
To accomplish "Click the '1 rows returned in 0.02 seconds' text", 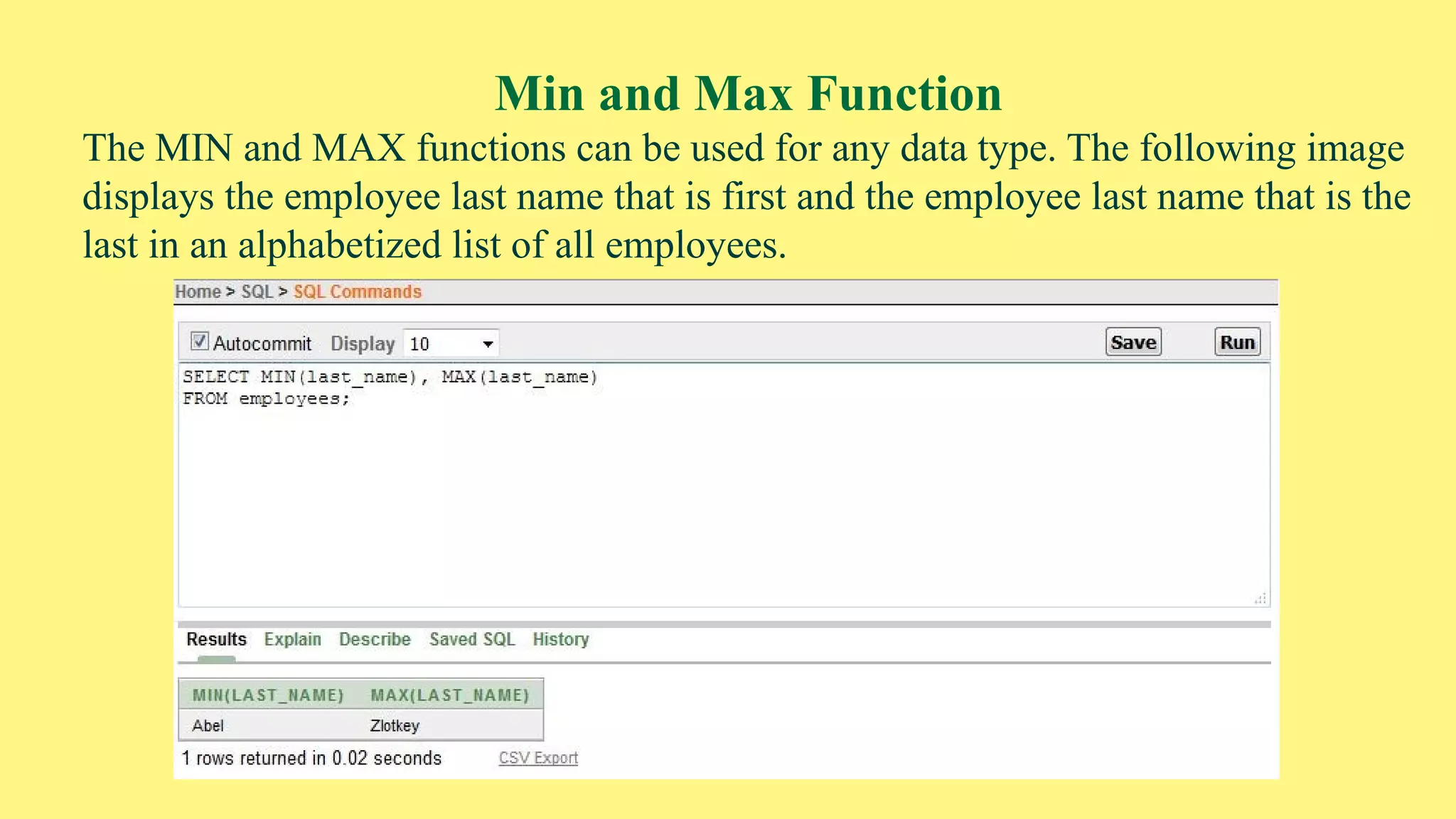I will [x=311, y=758].
